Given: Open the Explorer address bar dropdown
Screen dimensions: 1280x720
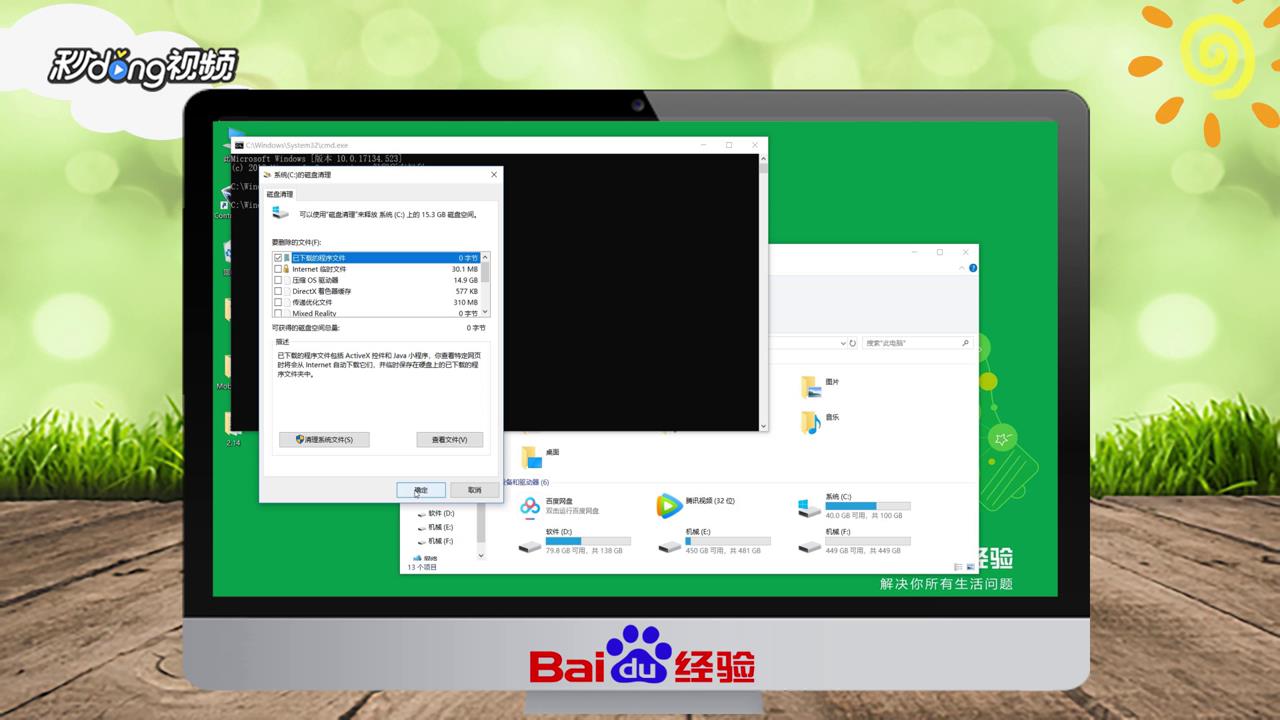Looking at the screenshot, I should coord(842,343).
